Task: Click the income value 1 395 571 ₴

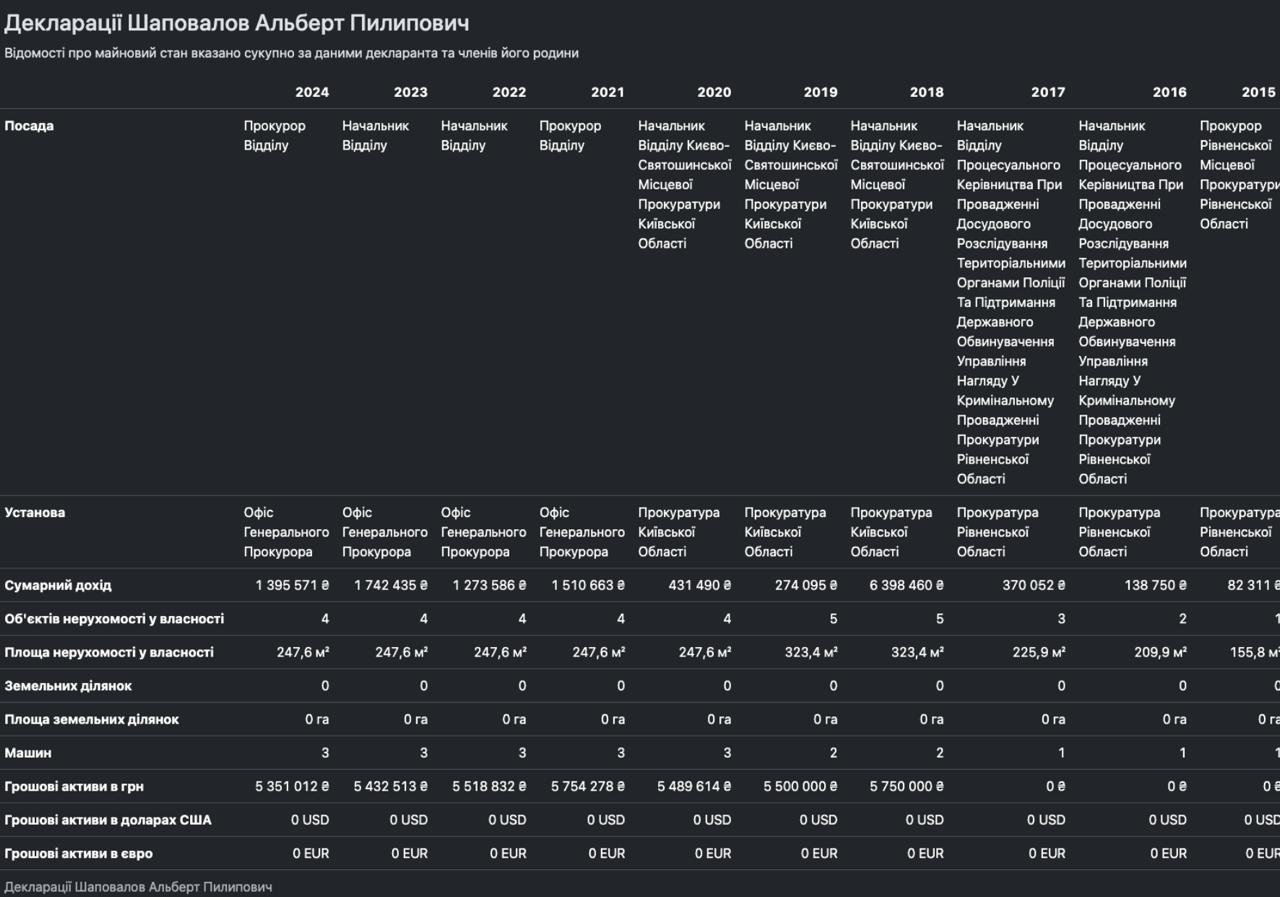Action: click(x=292, y=585)
